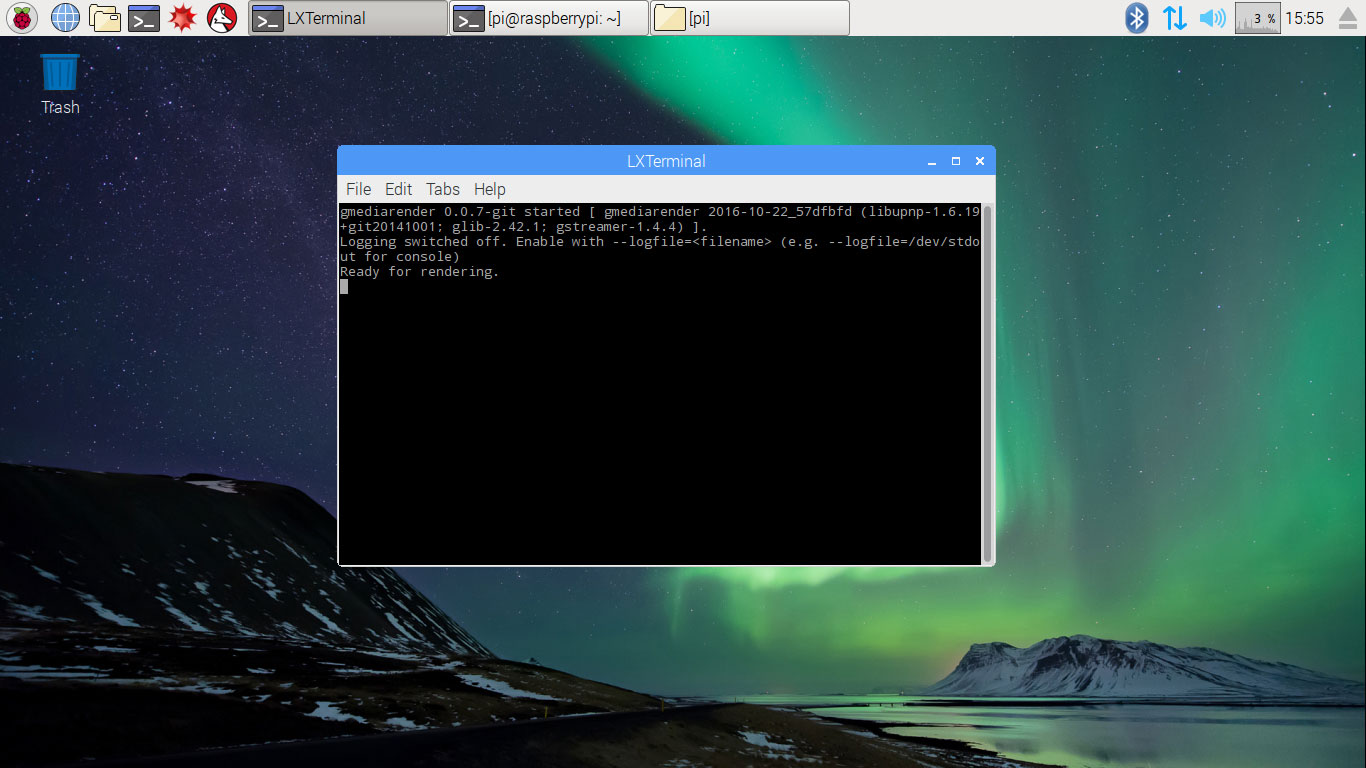This screenshot has width=1366, height=768.
Task: Open the web browser
Action: (64, 17)
